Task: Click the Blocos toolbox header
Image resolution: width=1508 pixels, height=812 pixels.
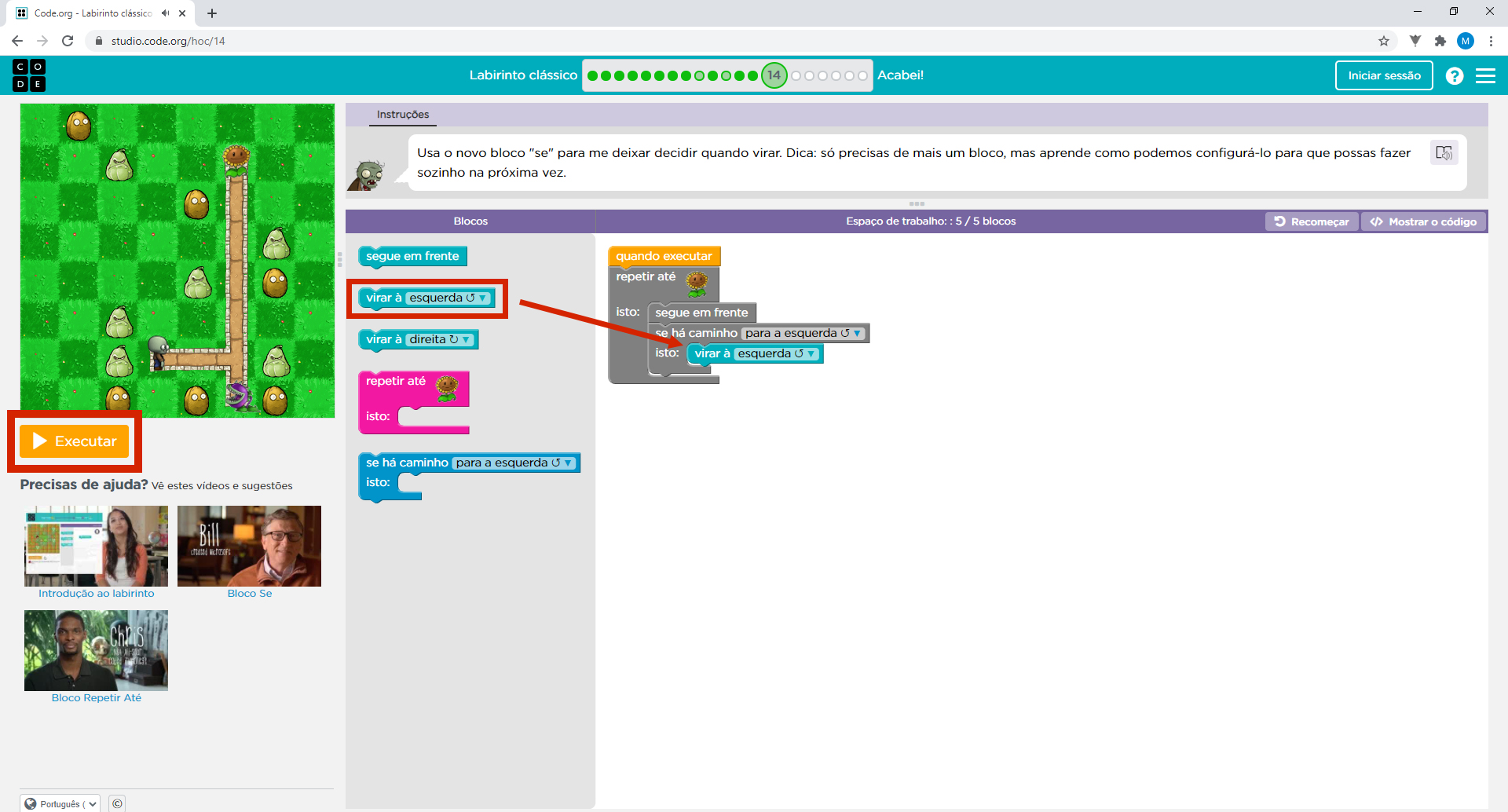Action: 470,221
